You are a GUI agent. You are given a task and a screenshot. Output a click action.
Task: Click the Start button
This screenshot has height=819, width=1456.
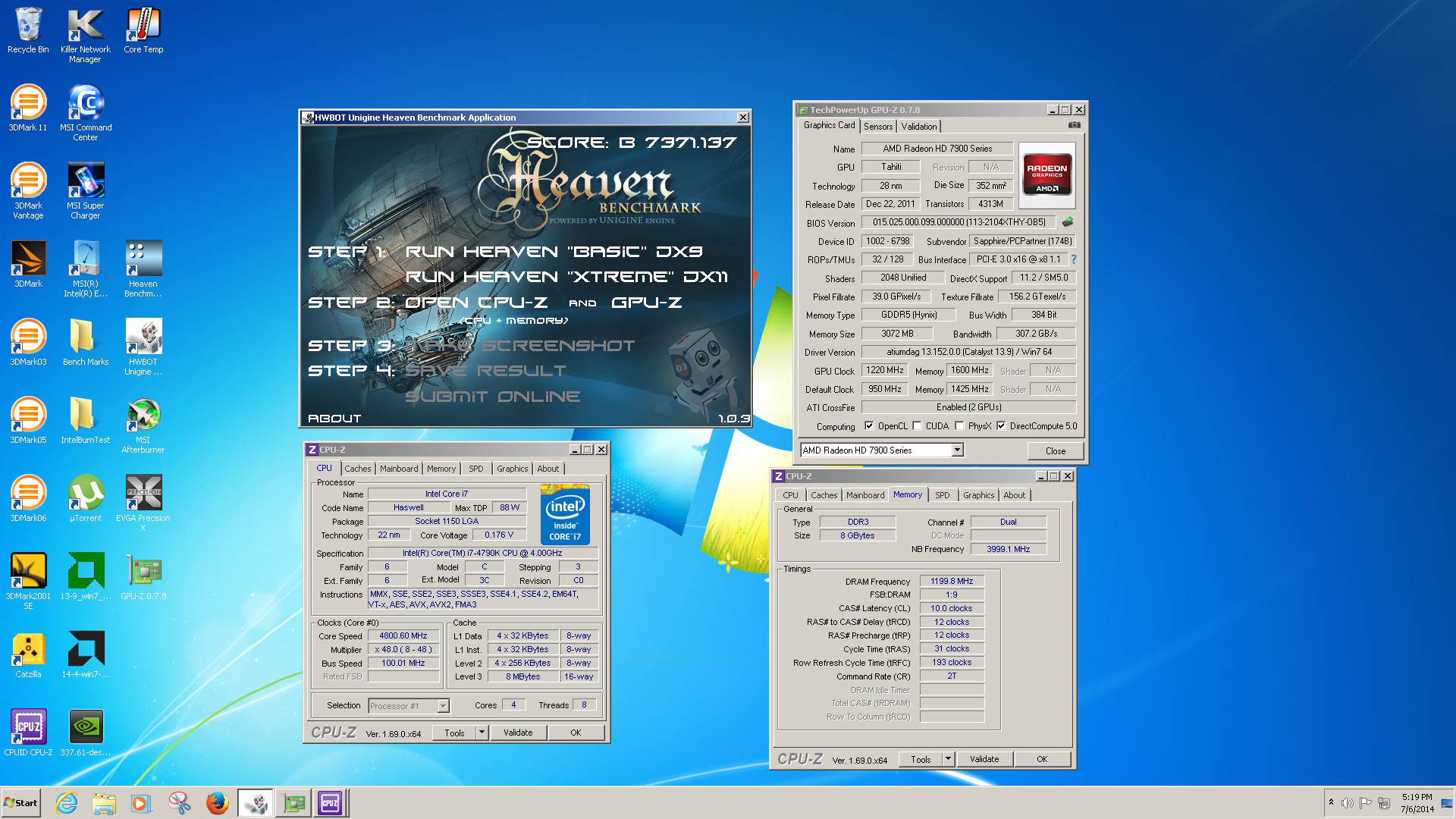[20, 803]
